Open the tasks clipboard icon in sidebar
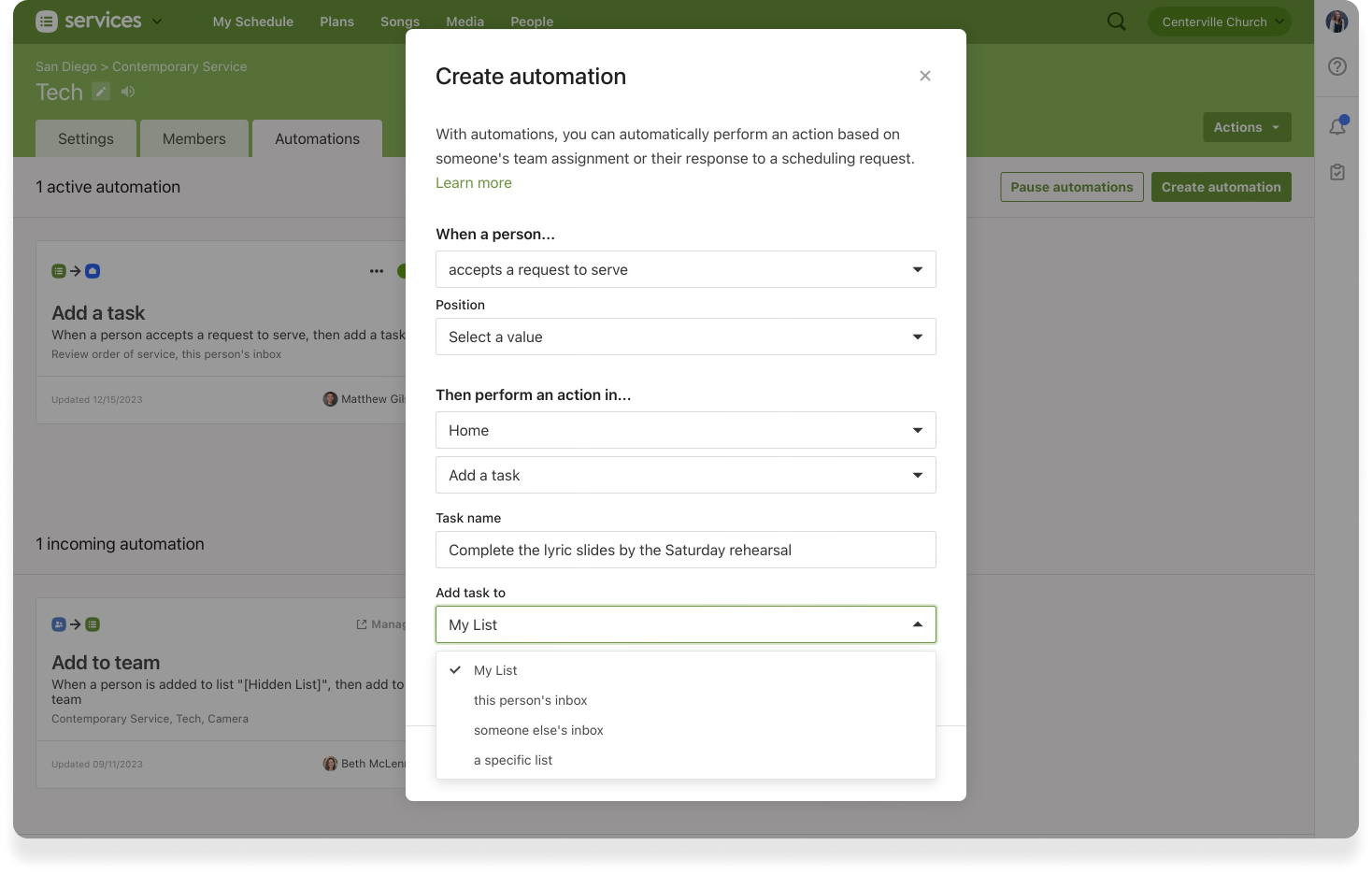1372x874 pixels. (1337, 172)
